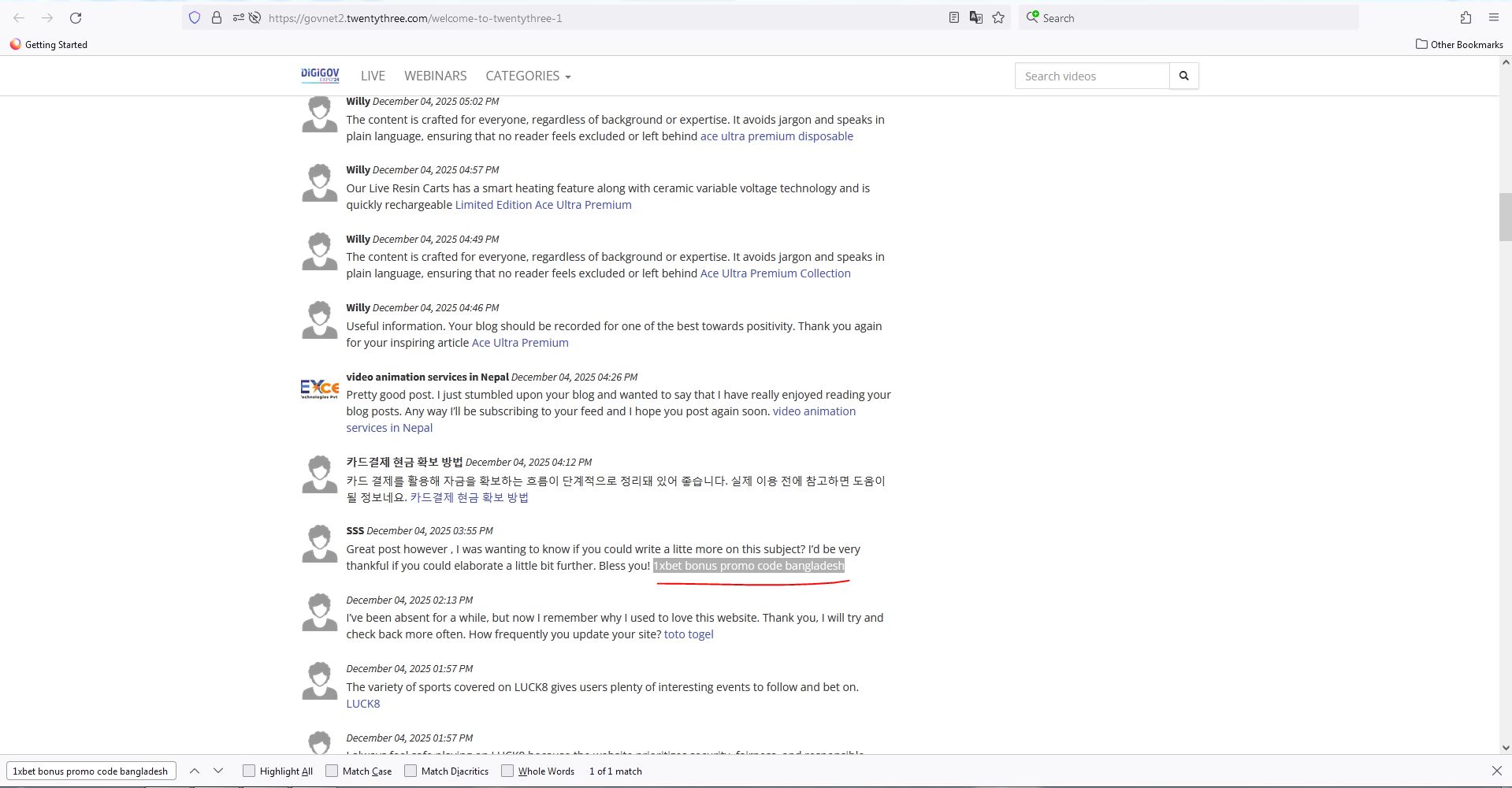Enable the Highlight All checkbox
Screen dimensions: 1512x788
[x=249, y=771]
